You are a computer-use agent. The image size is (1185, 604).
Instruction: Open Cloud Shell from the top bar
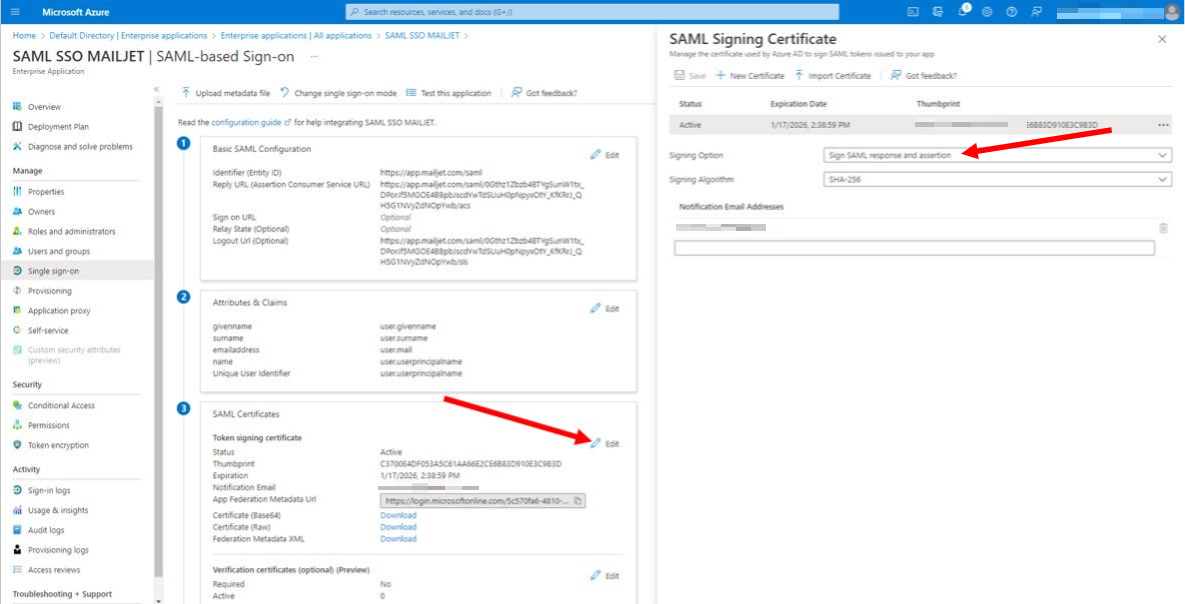pyautogui.click(x=913, y=12)
